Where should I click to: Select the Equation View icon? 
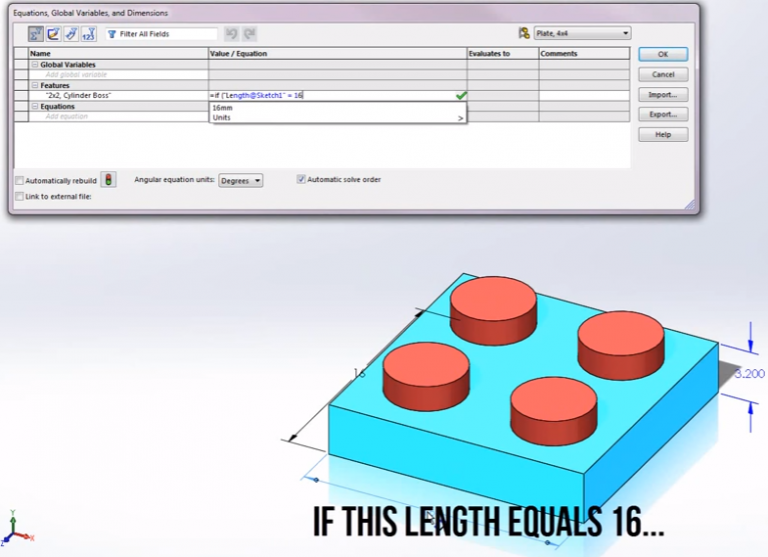[x=36, y=34]
